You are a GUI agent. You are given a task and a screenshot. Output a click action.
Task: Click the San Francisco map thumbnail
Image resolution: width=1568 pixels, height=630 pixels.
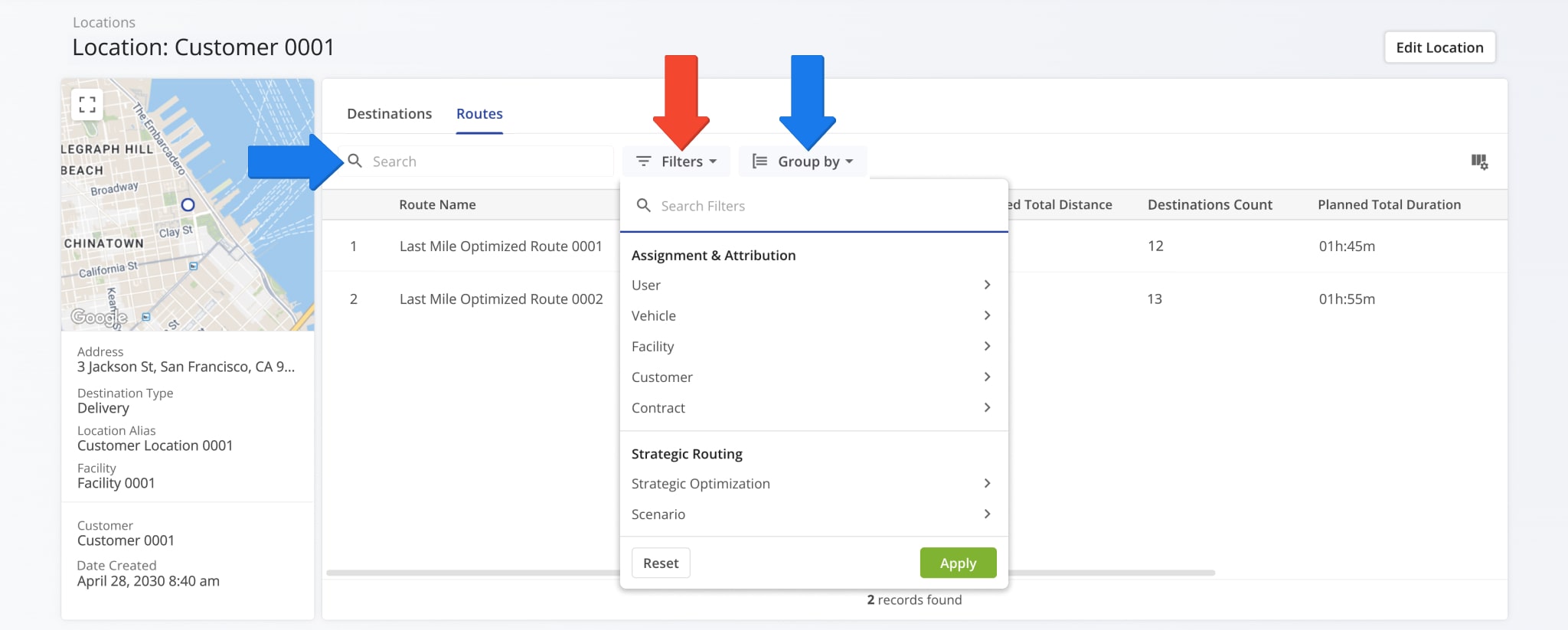(x=188, y=205)
